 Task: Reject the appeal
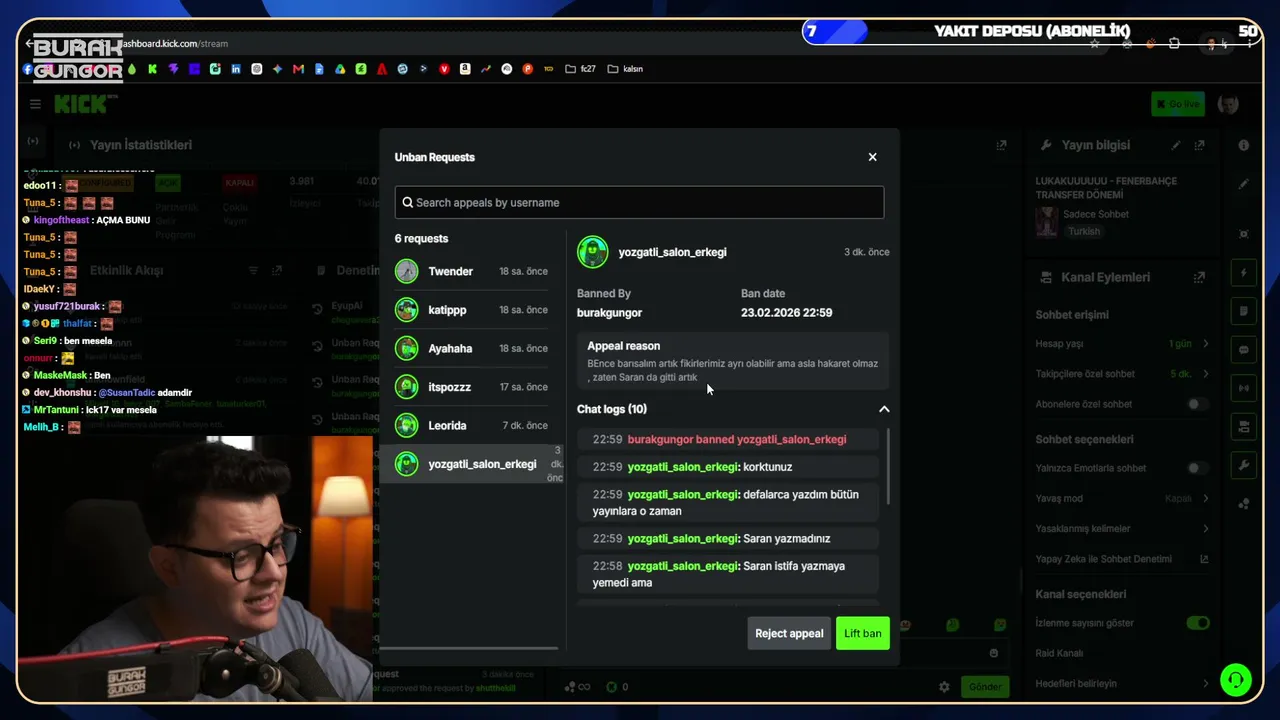click(x=789, y=633)
